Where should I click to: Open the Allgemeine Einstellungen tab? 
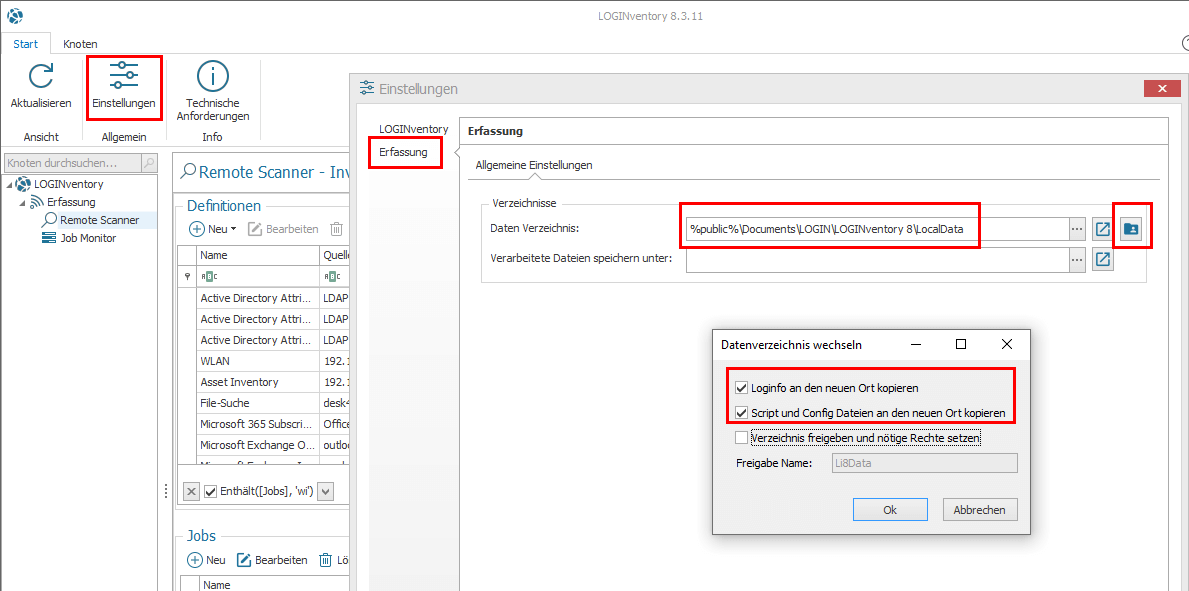[534, 165]
